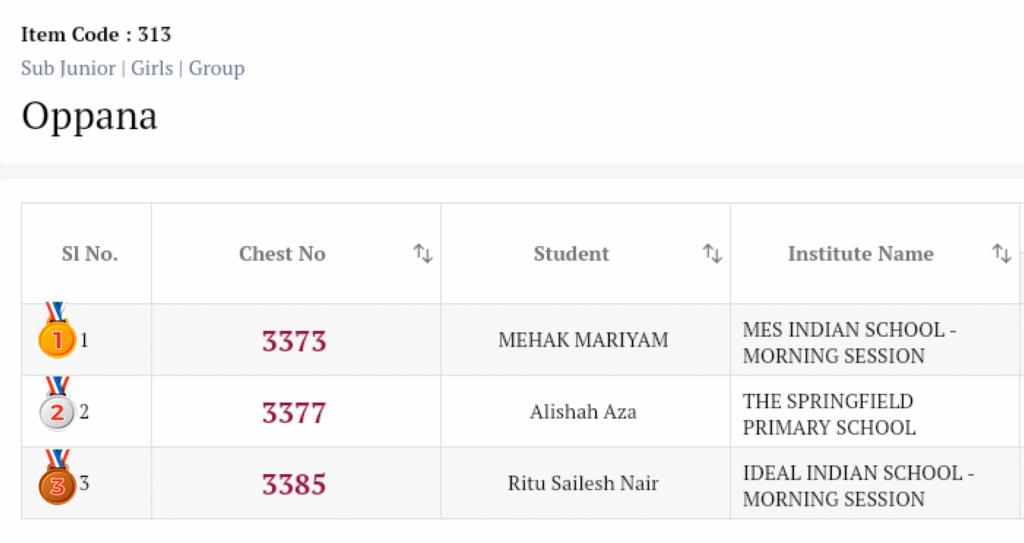
Task: Click the Institute Name header label
Action: [860, 254]
